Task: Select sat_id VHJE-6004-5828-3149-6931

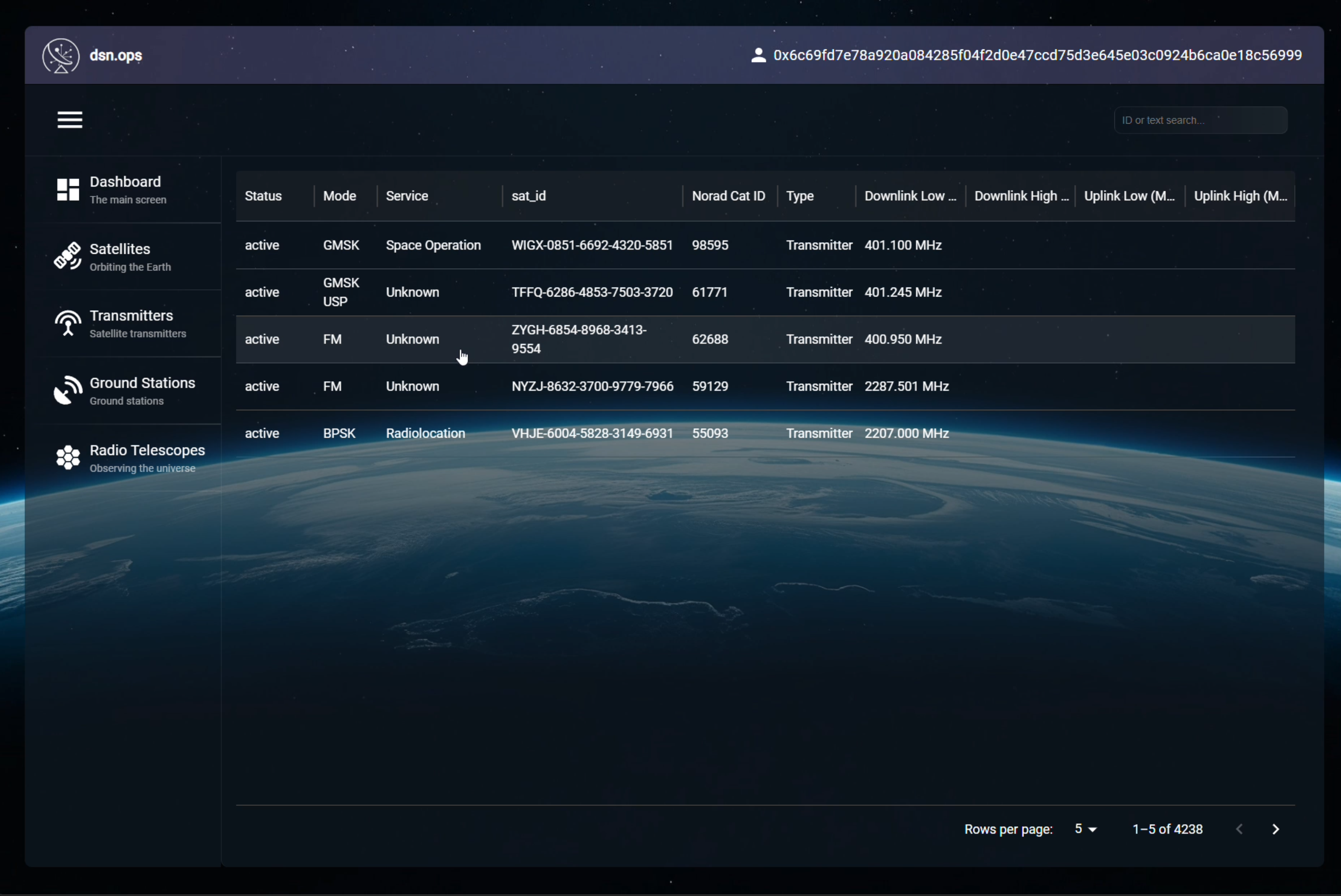Action: tap(592, 433)
